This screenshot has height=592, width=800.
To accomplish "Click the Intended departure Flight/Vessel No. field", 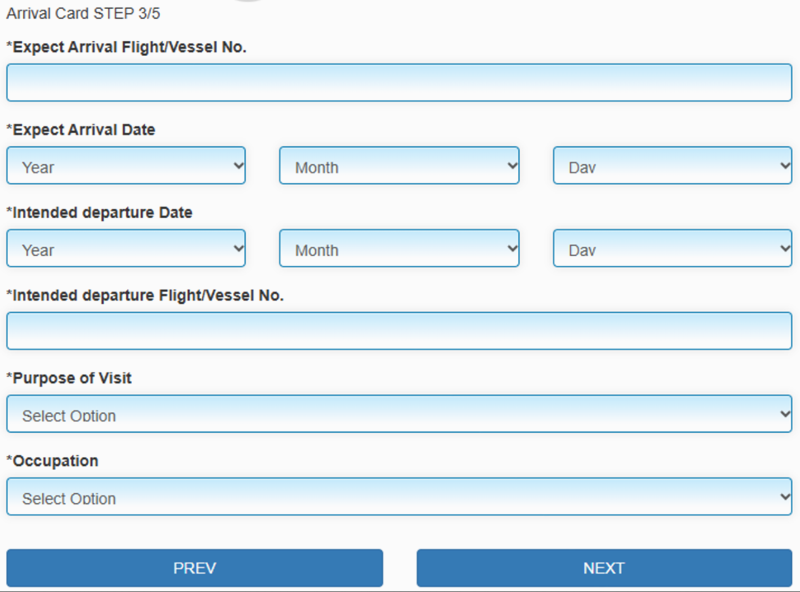I will (399, 331).
